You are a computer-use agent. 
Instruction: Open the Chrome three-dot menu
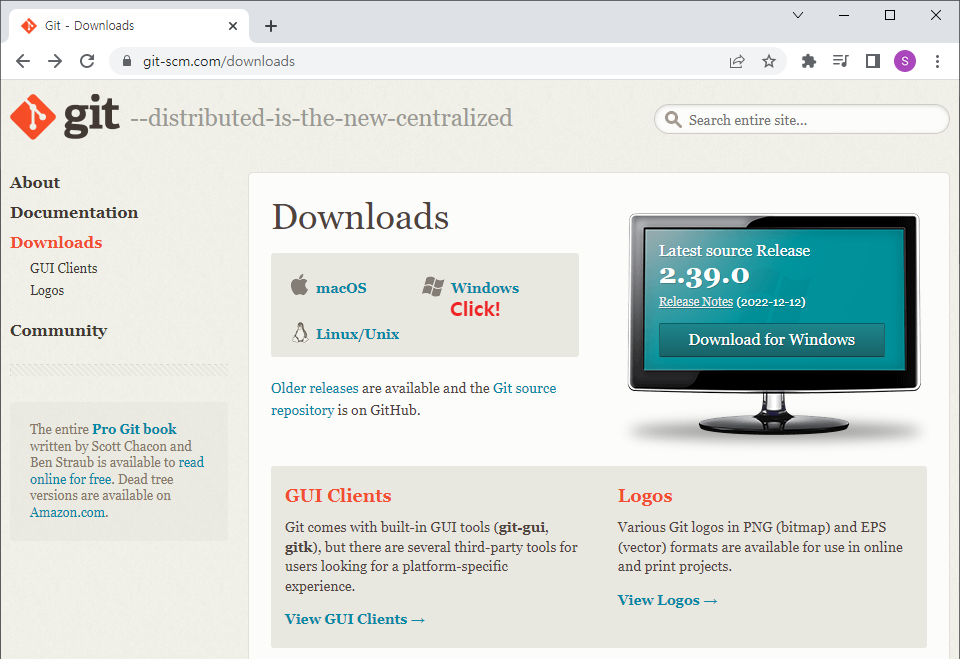click(x=937, y=61)
